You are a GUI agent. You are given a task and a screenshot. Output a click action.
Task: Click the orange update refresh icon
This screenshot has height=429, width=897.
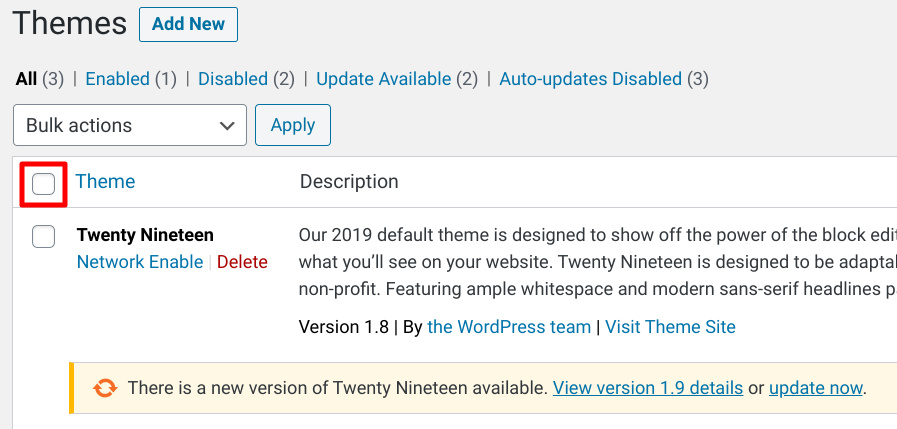105,388
